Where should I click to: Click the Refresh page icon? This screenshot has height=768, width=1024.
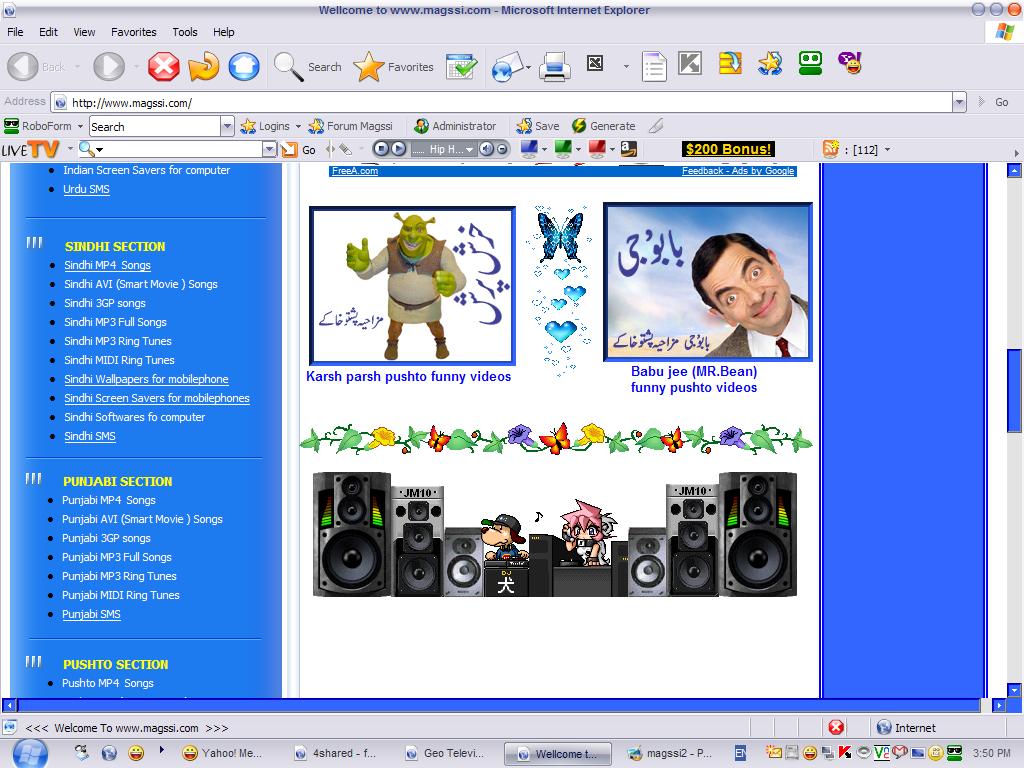tap(203, 67)
